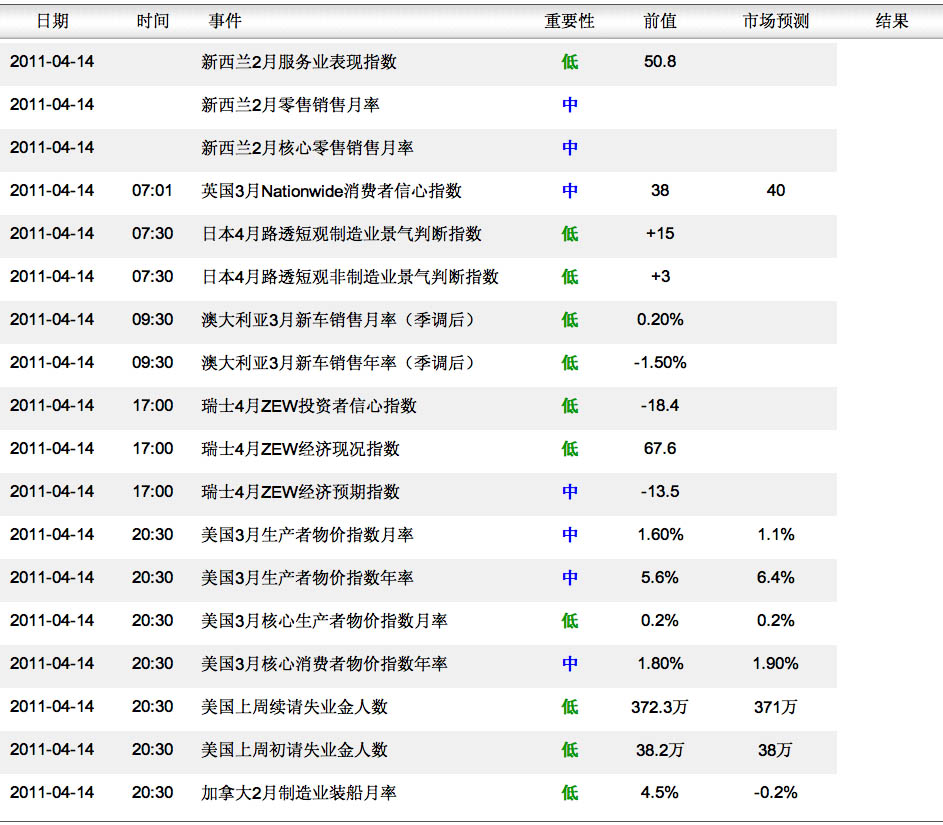
Task: Click the 事件 column header
Action: [x=225, y=21]
